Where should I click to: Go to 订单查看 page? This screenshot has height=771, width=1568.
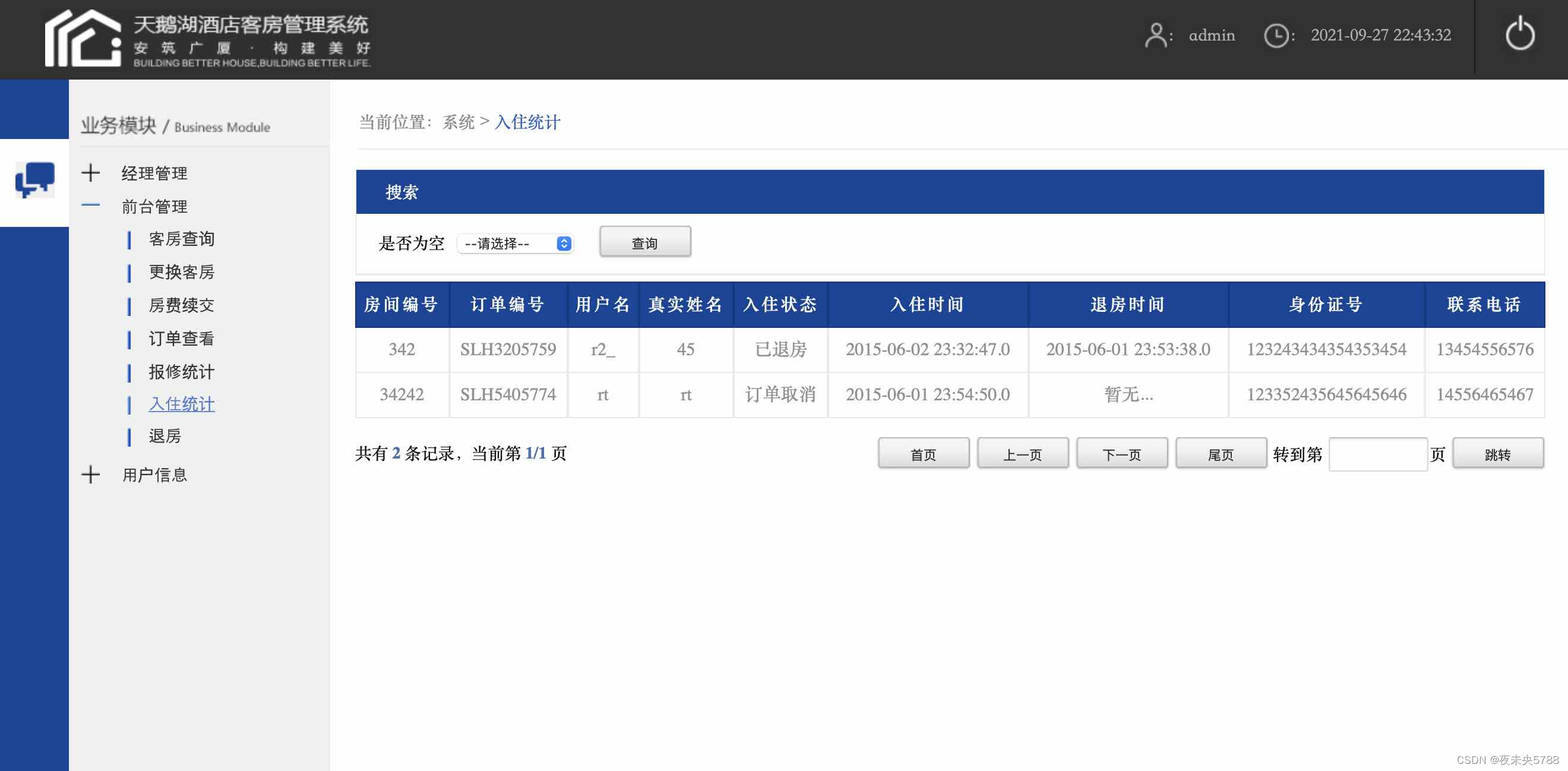181,339
